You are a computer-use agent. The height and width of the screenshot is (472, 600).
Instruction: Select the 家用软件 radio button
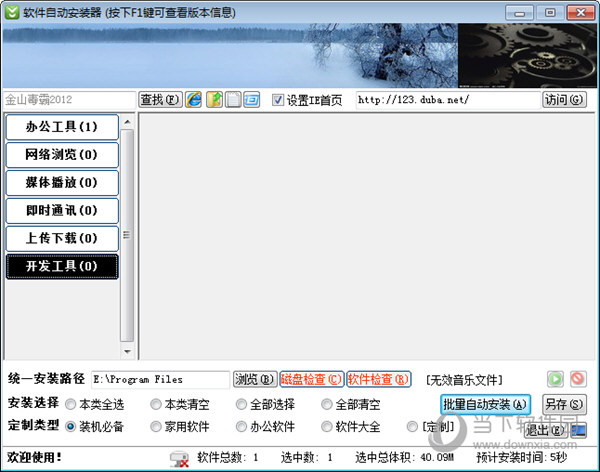click(x=156, y=426)
